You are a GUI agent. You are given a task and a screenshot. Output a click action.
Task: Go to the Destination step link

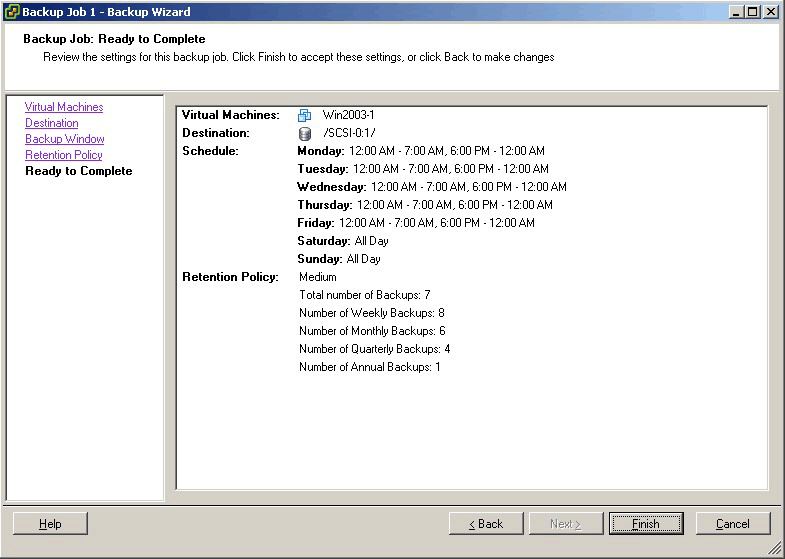52,123
